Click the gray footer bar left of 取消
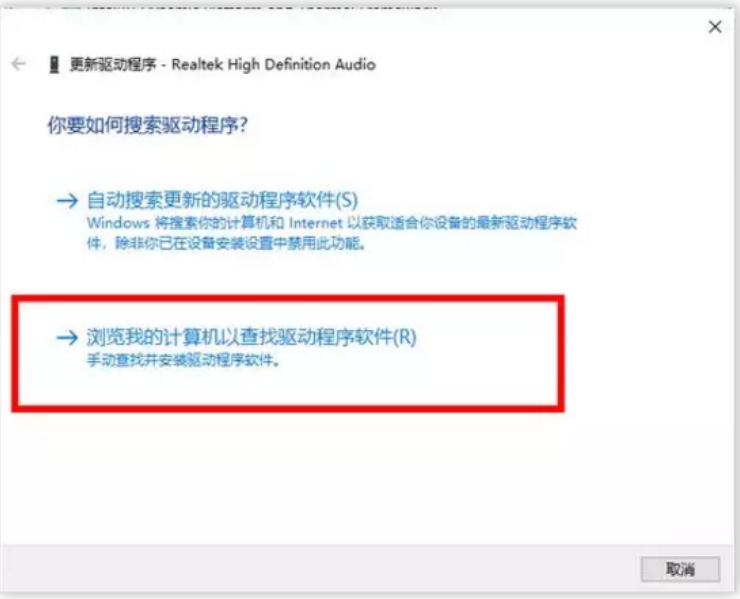 320,569
